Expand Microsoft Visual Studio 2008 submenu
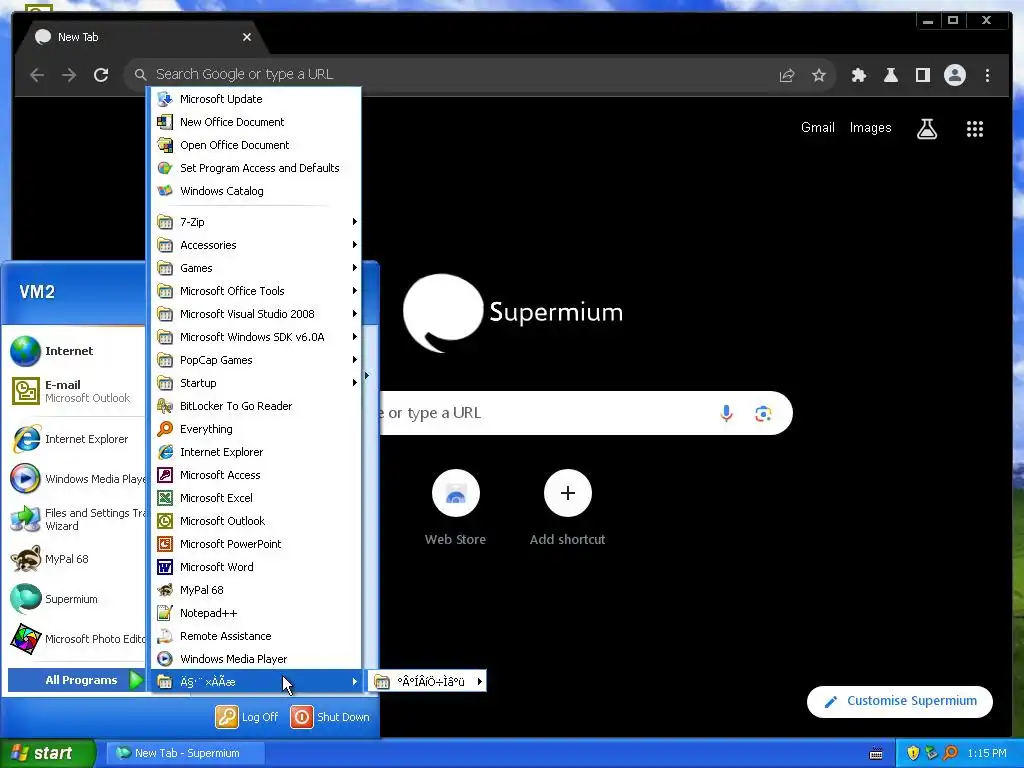 (256, 314)
